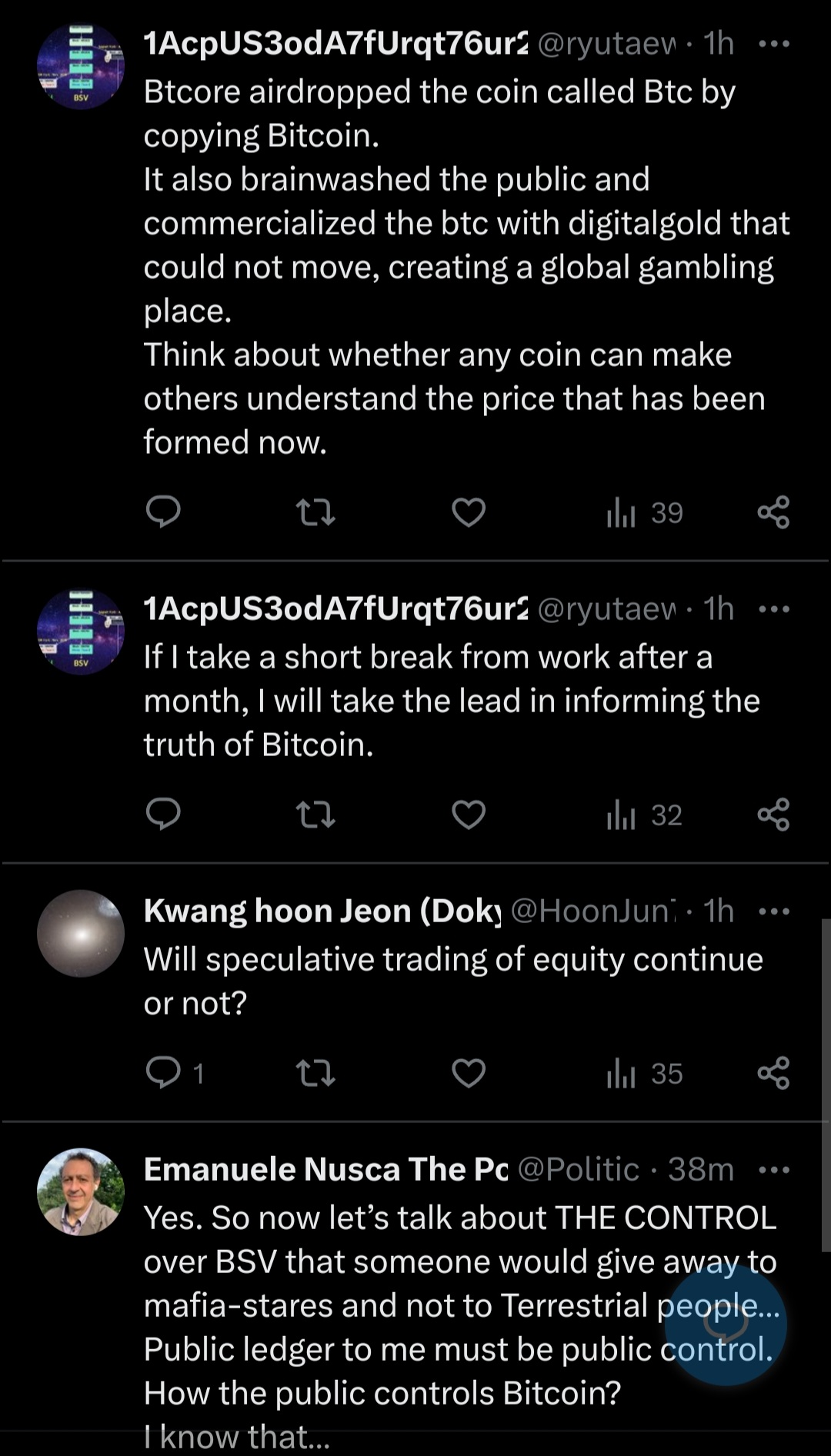Open Emanuele Nusca display name link
This screenshot has width=831, height=1456.
[325, 1169]
